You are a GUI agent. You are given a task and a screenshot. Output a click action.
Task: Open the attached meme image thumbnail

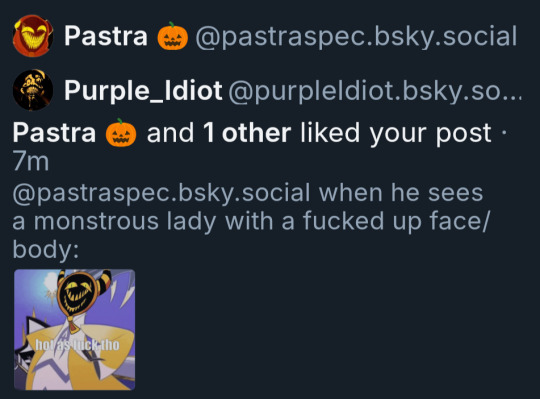tap(74, 330)
